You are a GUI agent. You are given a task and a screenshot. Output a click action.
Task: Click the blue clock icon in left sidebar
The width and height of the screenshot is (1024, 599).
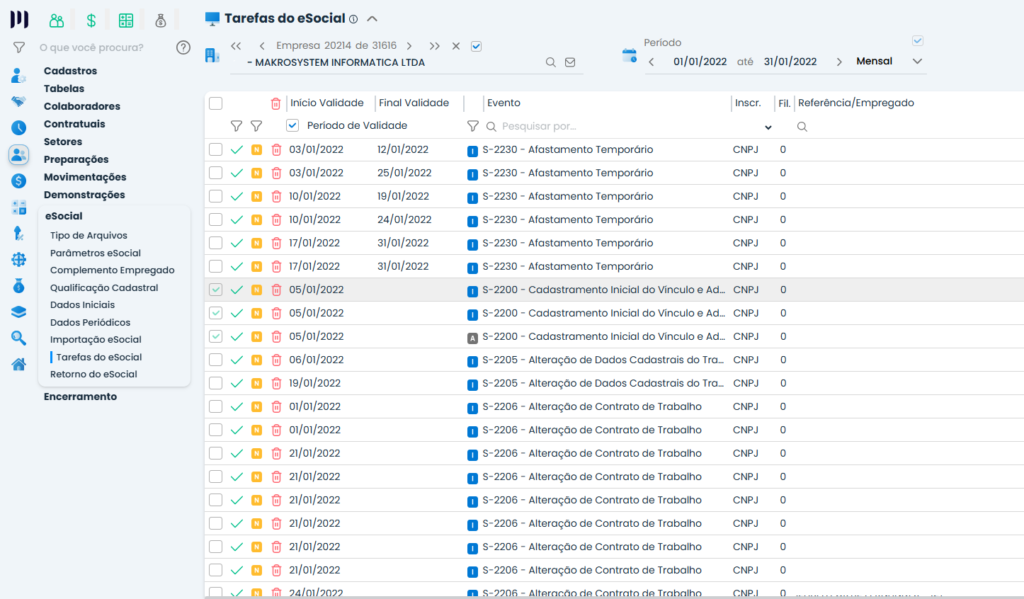18,128
